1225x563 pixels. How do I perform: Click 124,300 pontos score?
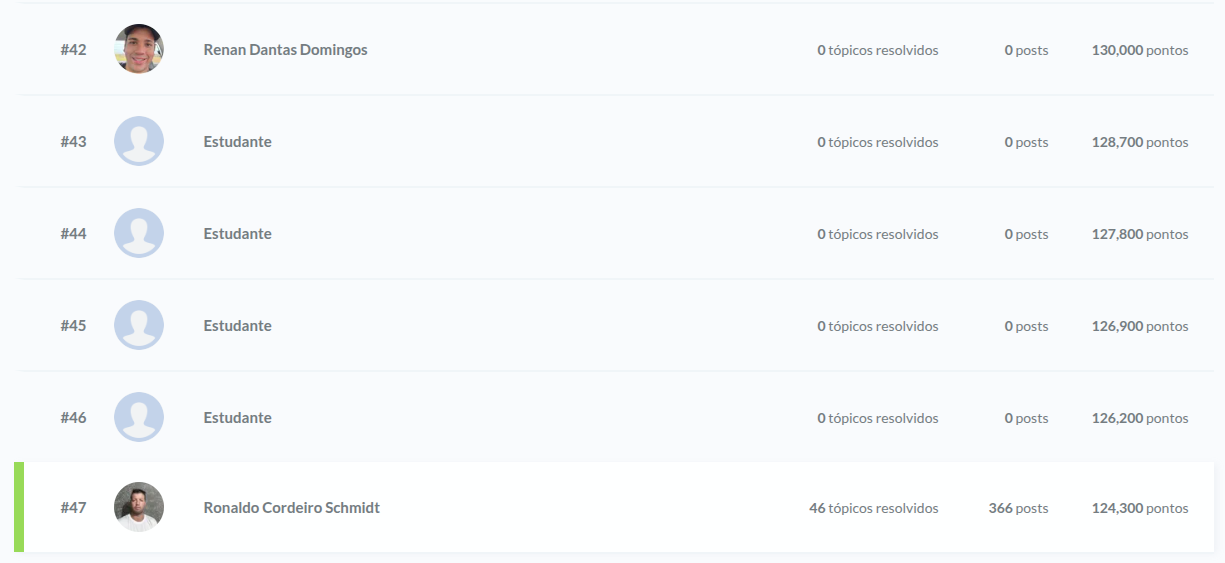click(1139, 508)
